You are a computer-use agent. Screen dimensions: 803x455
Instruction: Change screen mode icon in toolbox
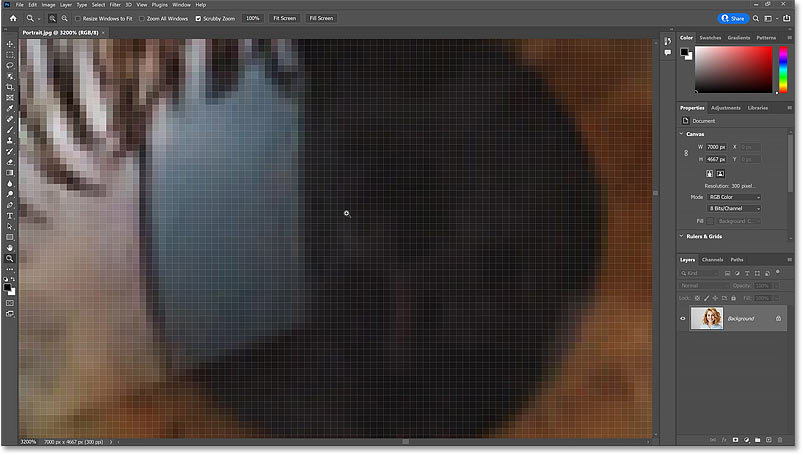click(x=10, y=314)
